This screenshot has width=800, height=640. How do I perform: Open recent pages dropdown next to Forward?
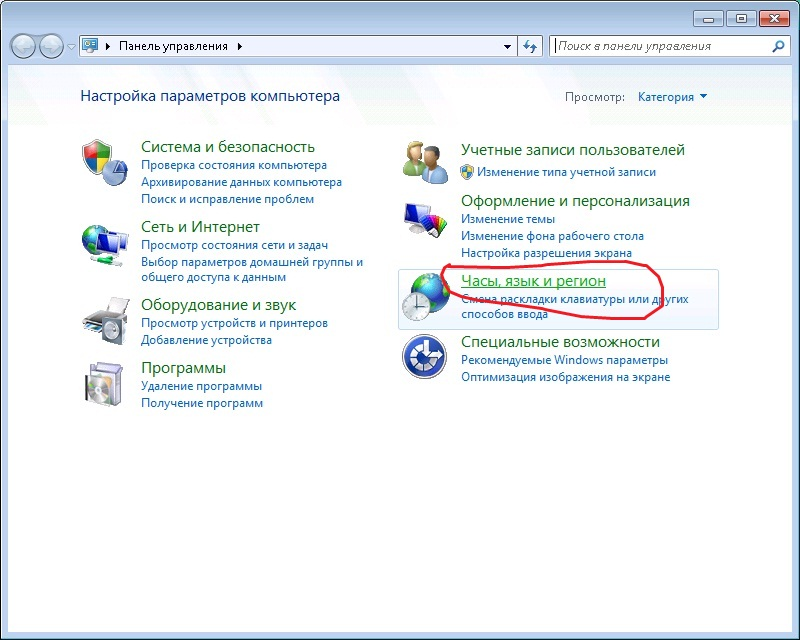point(71,47)
